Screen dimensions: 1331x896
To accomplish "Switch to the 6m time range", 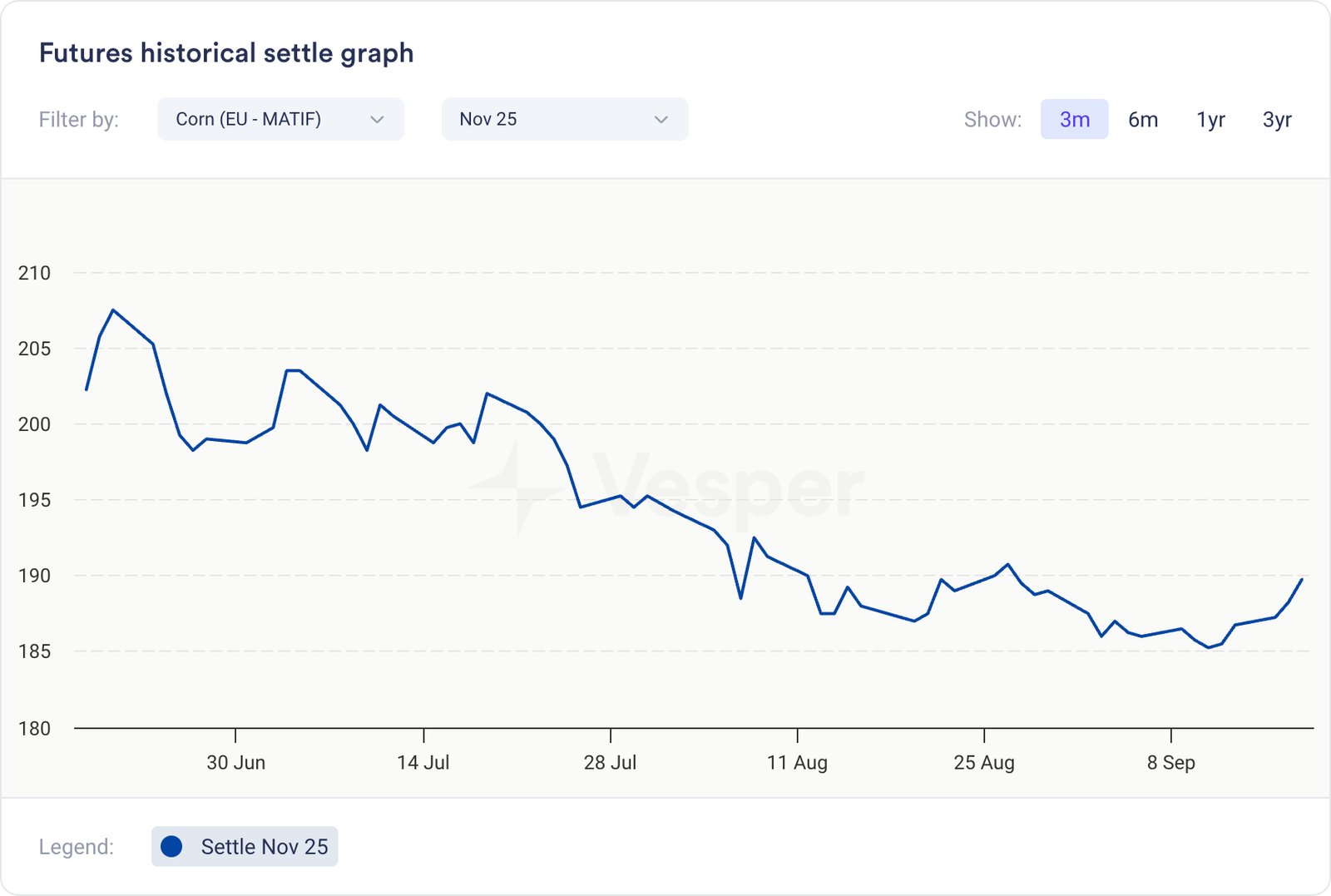I will point(1143,120).
